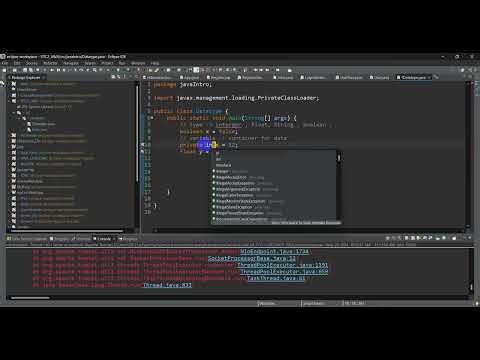
Task: Open the Source menu
Action: pyautogui.click(x=32, y=63)
